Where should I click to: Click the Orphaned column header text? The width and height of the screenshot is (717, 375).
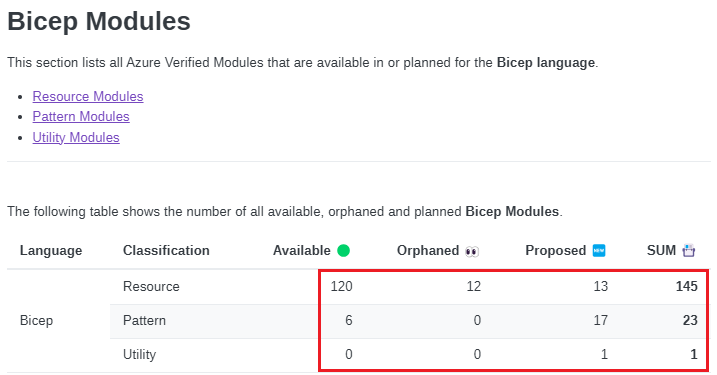[428, 251]
